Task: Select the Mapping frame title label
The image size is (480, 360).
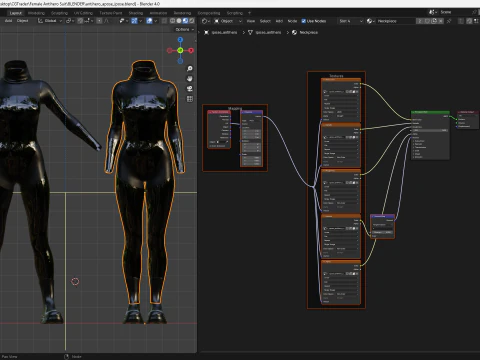Action: pos(235,109)
